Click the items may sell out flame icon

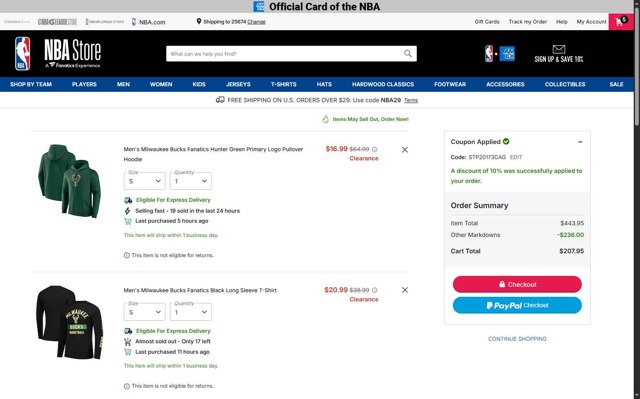(325, 119)
